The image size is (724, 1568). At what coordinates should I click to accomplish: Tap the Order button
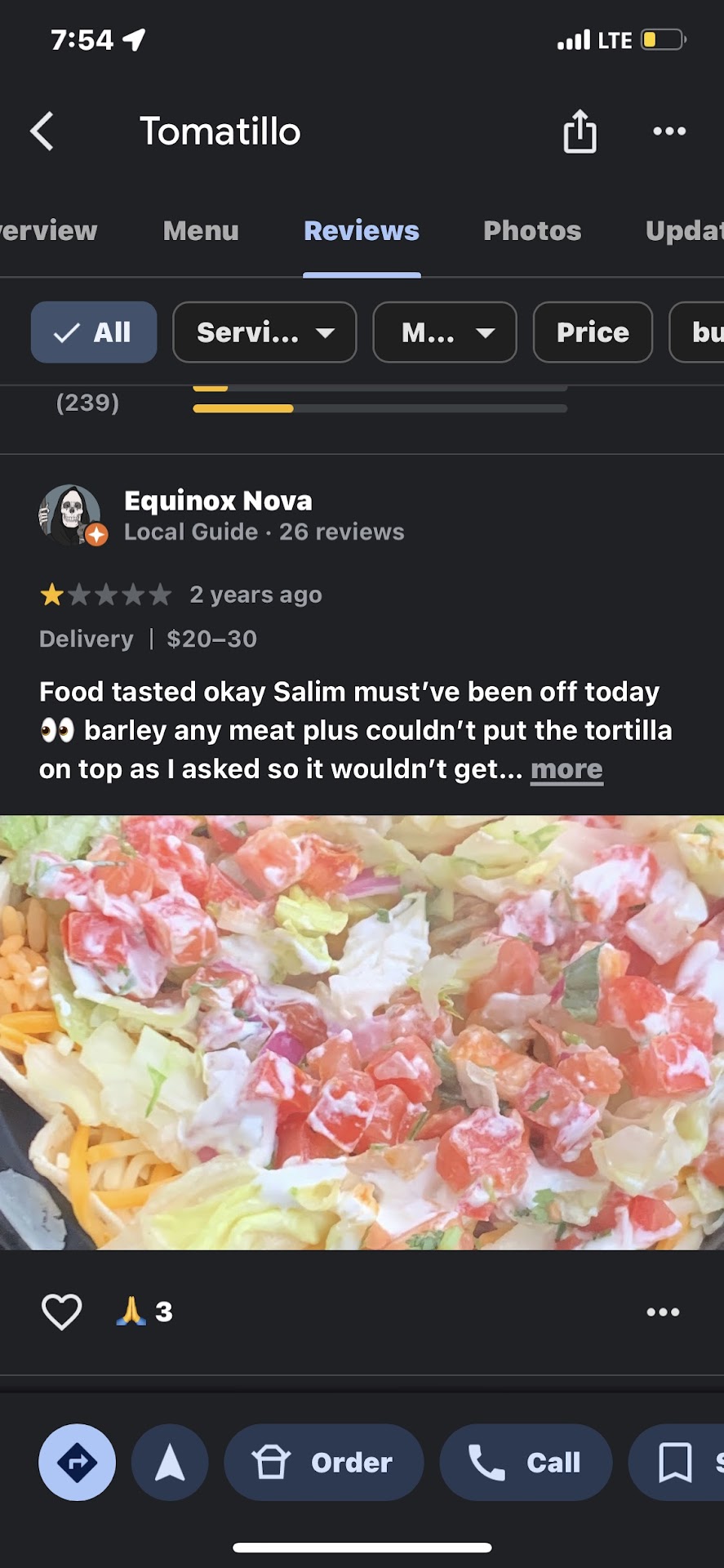tap(324, 1462)
